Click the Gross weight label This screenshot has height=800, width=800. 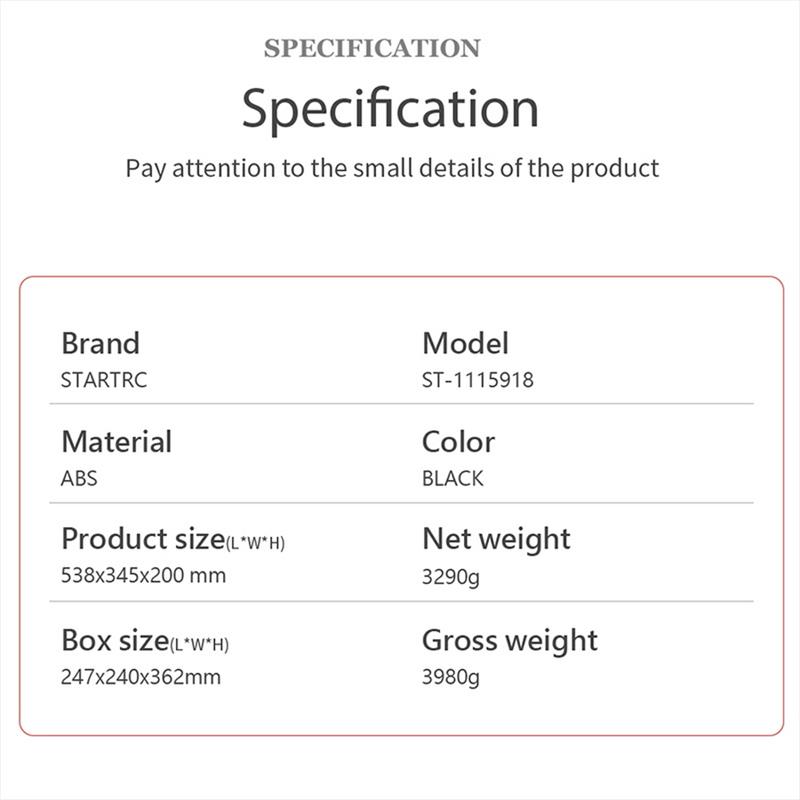(510, 640)
